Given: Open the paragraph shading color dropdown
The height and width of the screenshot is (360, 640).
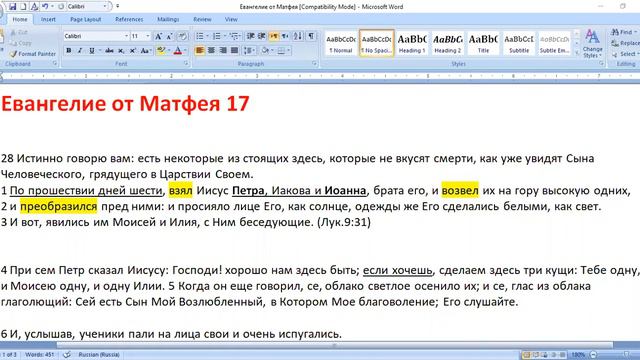Looking at the screenshot, I should tap(272, 51).
